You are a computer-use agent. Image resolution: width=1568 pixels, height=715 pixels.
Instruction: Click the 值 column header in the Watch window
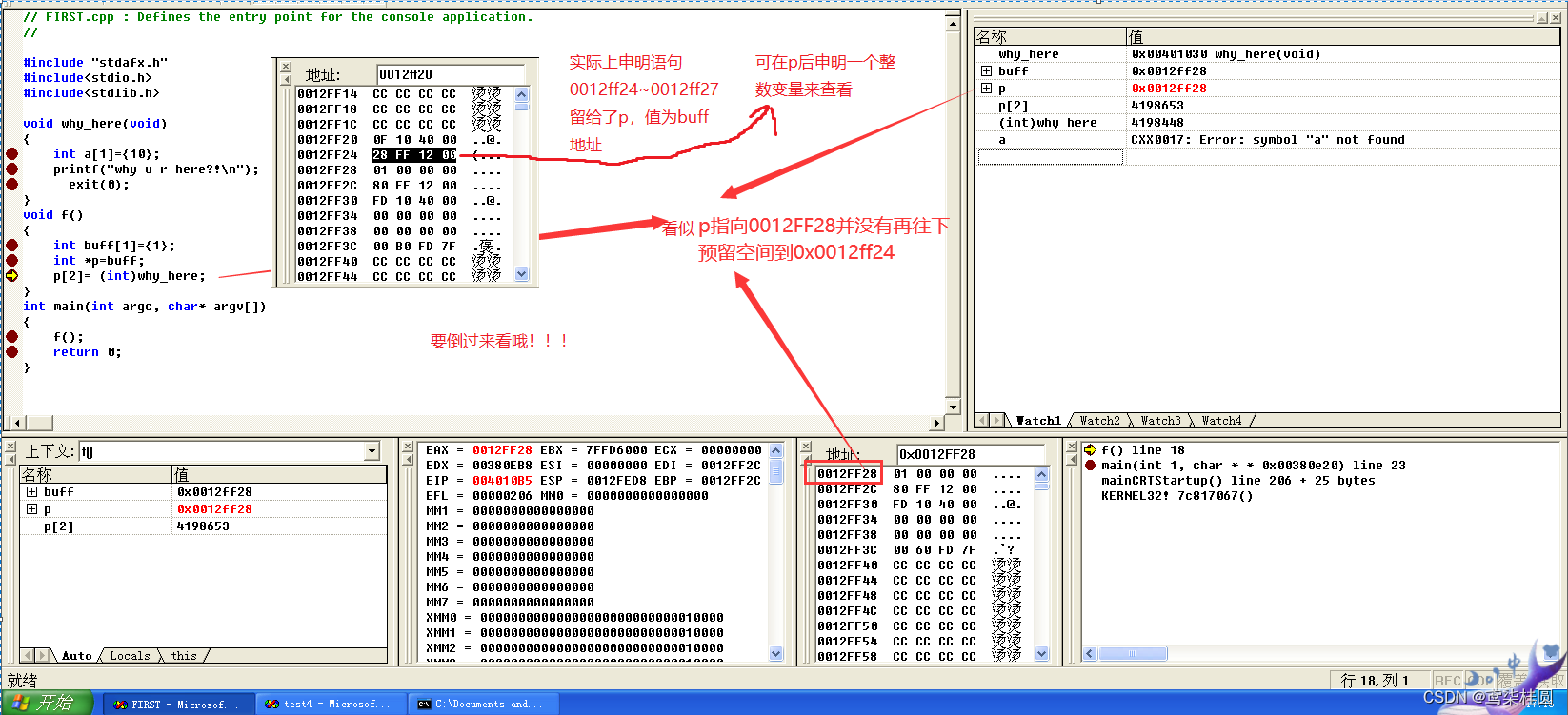pyautogui.click(x=1343, y=37)
